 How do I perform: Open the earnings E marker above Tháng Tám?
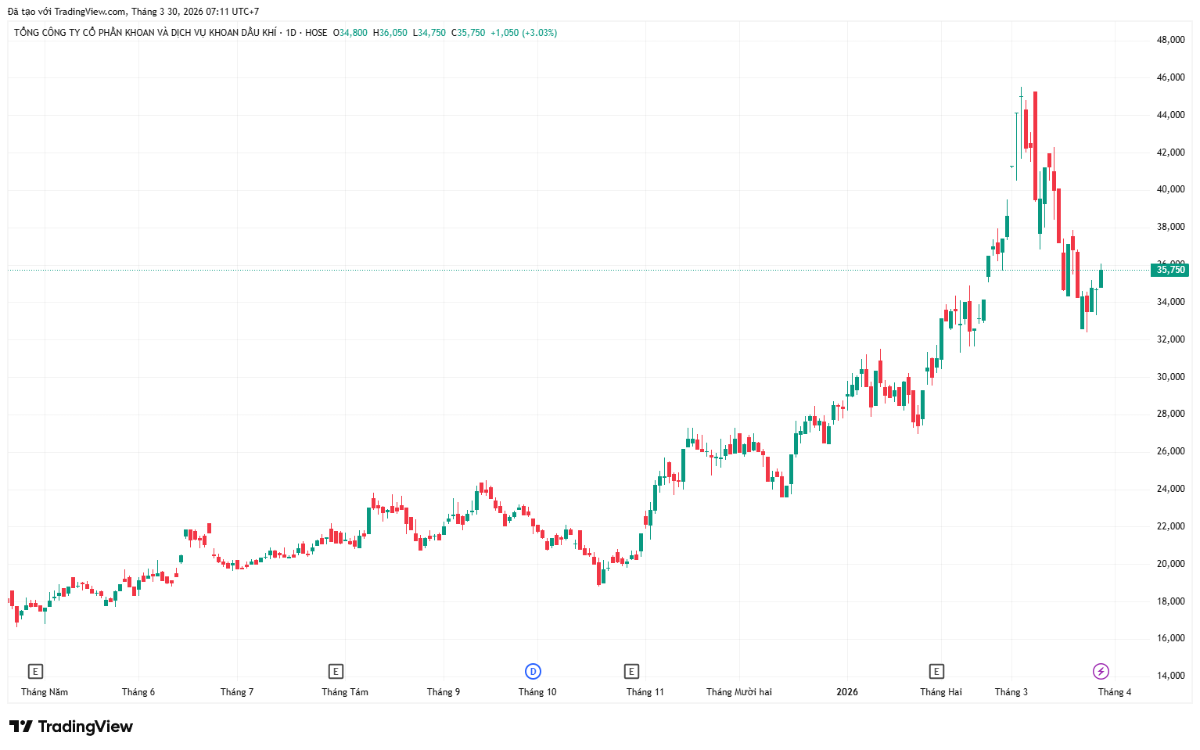click(336, 671)
